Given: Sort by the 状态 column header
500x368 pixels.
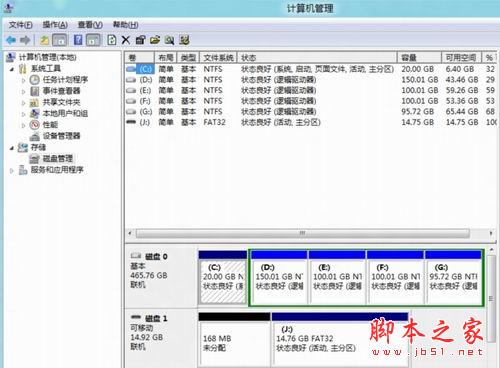Looking at the screenshot, I should click(317, 57).
